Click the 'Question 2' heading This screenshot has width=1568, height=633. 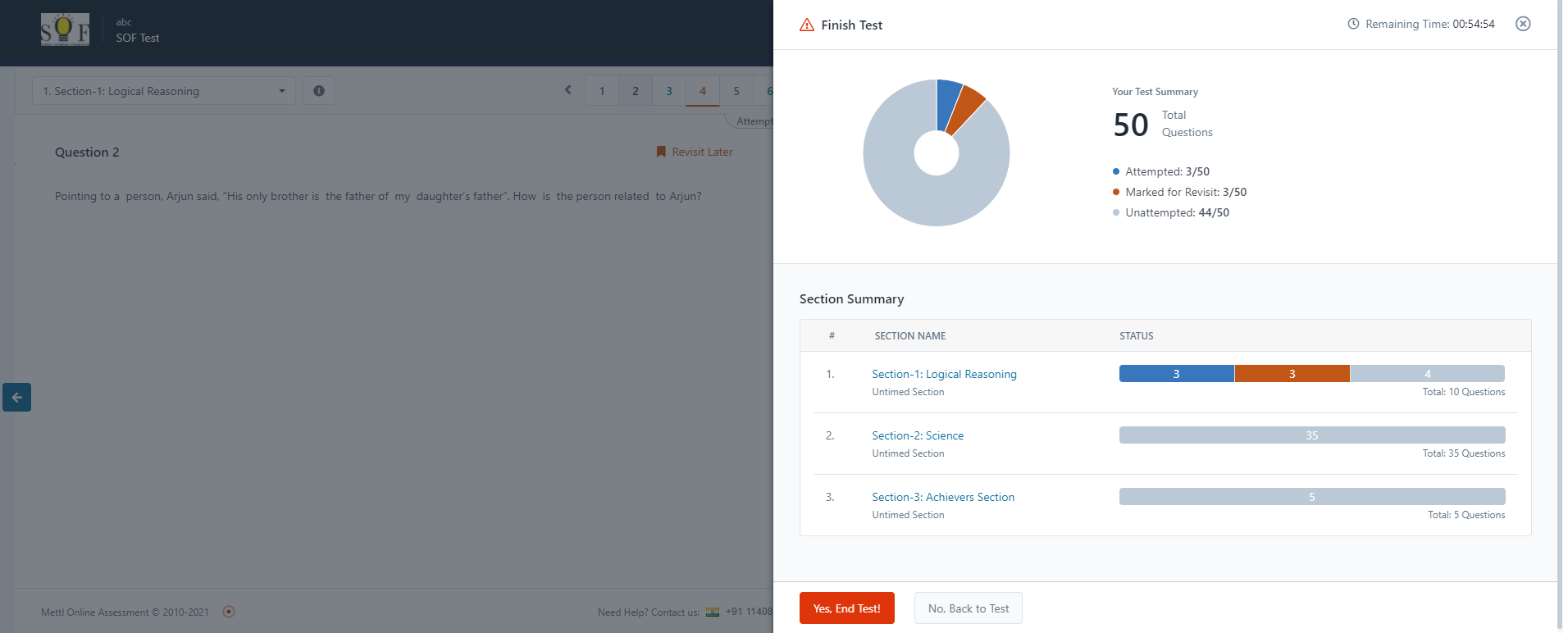click(87, 152)
